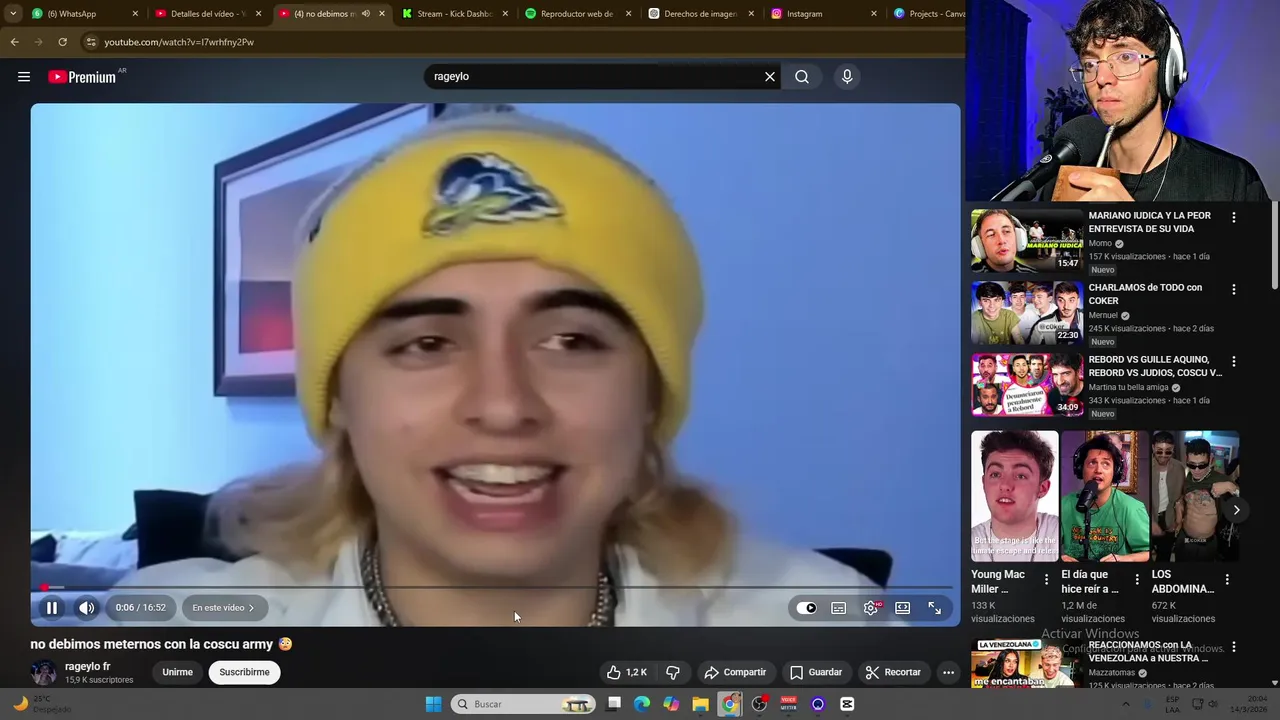Like the video with 1,2 K likes
Image resolution: width=1280 pixels, height=720 pixels.
626,673
